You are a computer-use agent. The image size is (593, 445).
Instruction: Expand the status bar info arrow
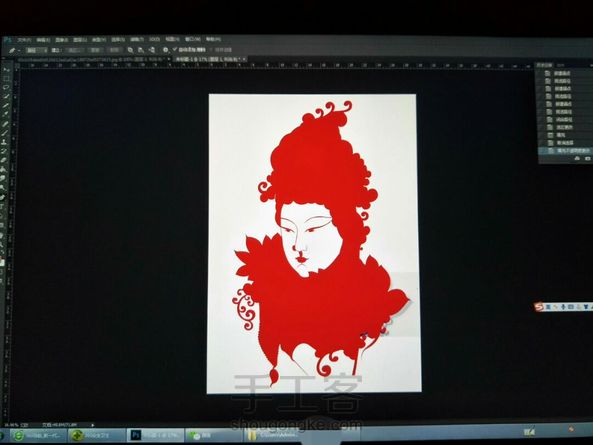93,425
